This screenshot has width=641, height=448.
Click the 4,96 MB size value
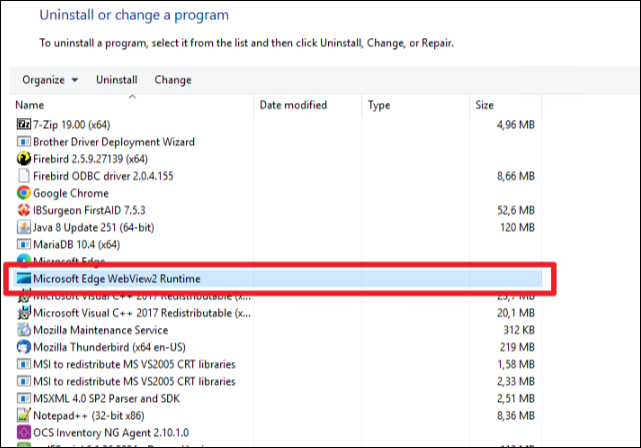click(515, 124)
